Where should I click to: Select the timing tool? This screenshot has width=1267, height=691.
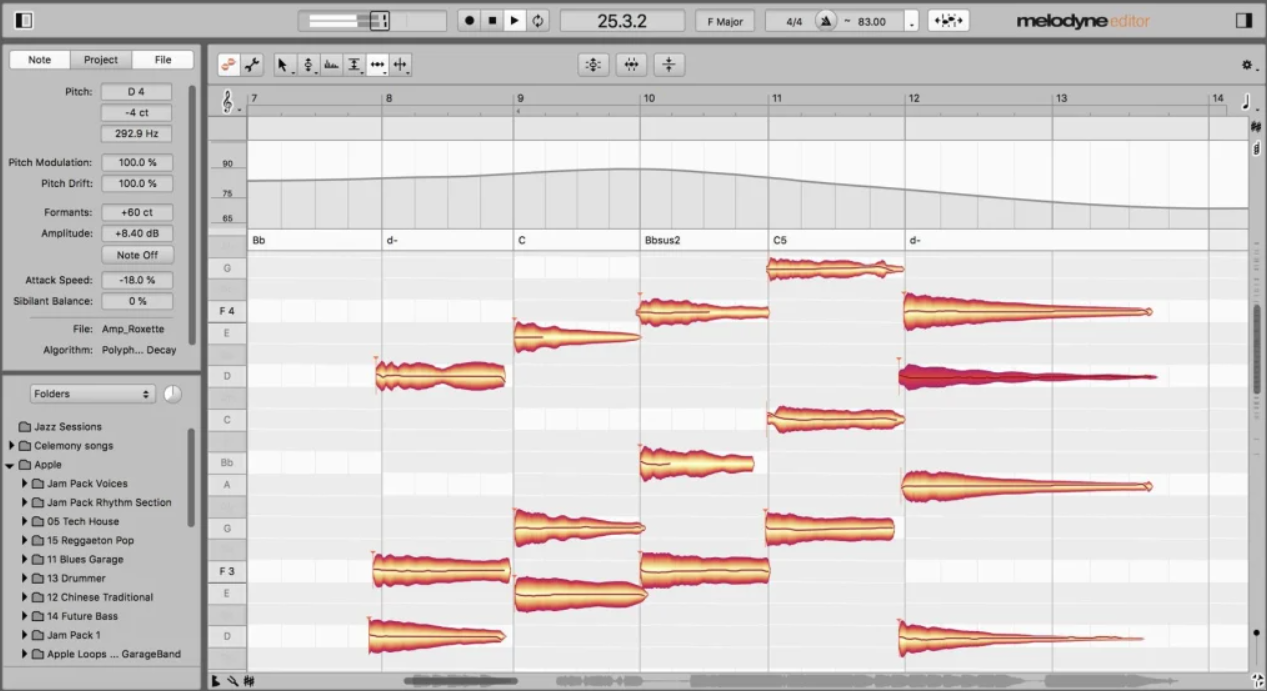377,65
